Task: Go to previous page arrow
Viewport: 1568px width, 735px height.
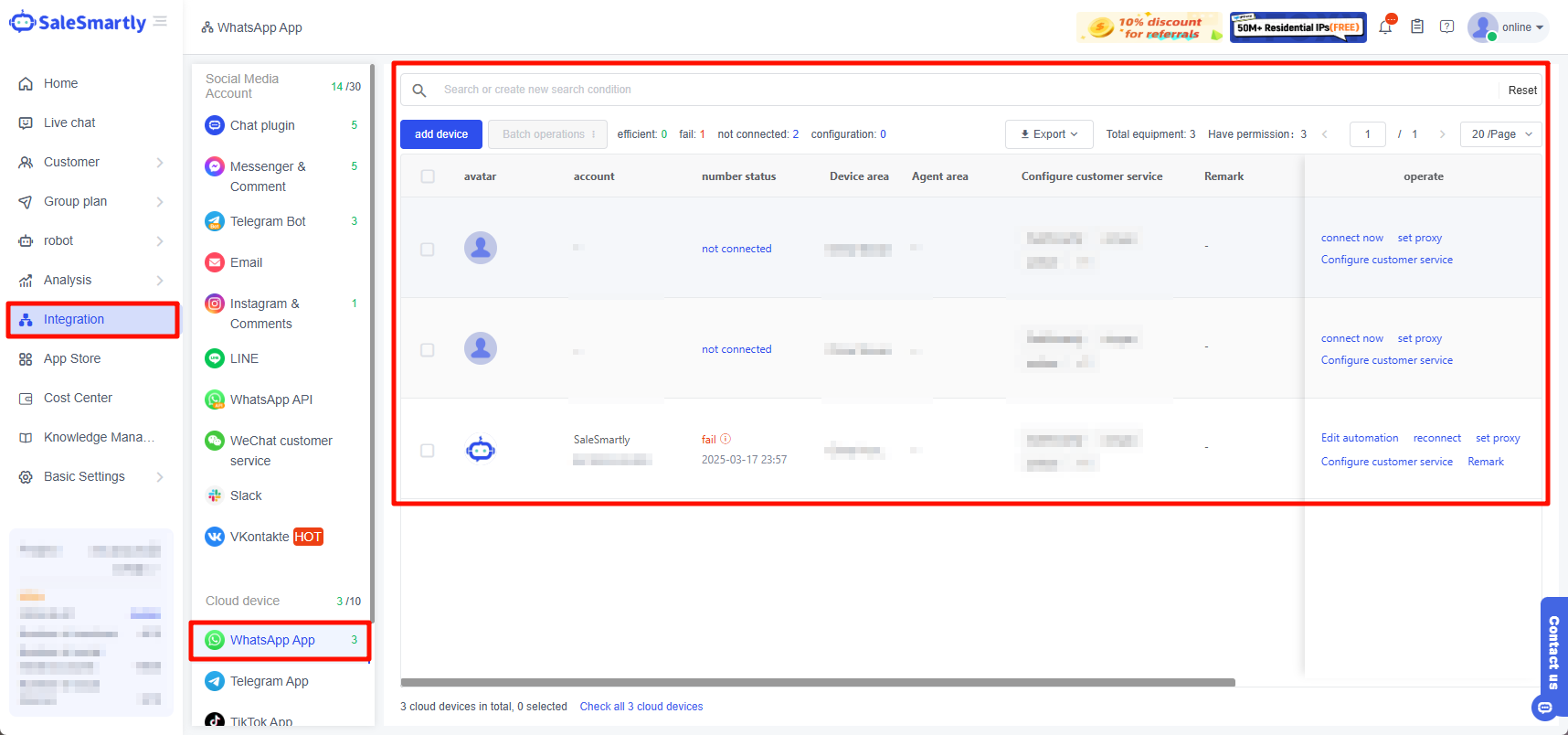Action: click(x=1325, y=134)
